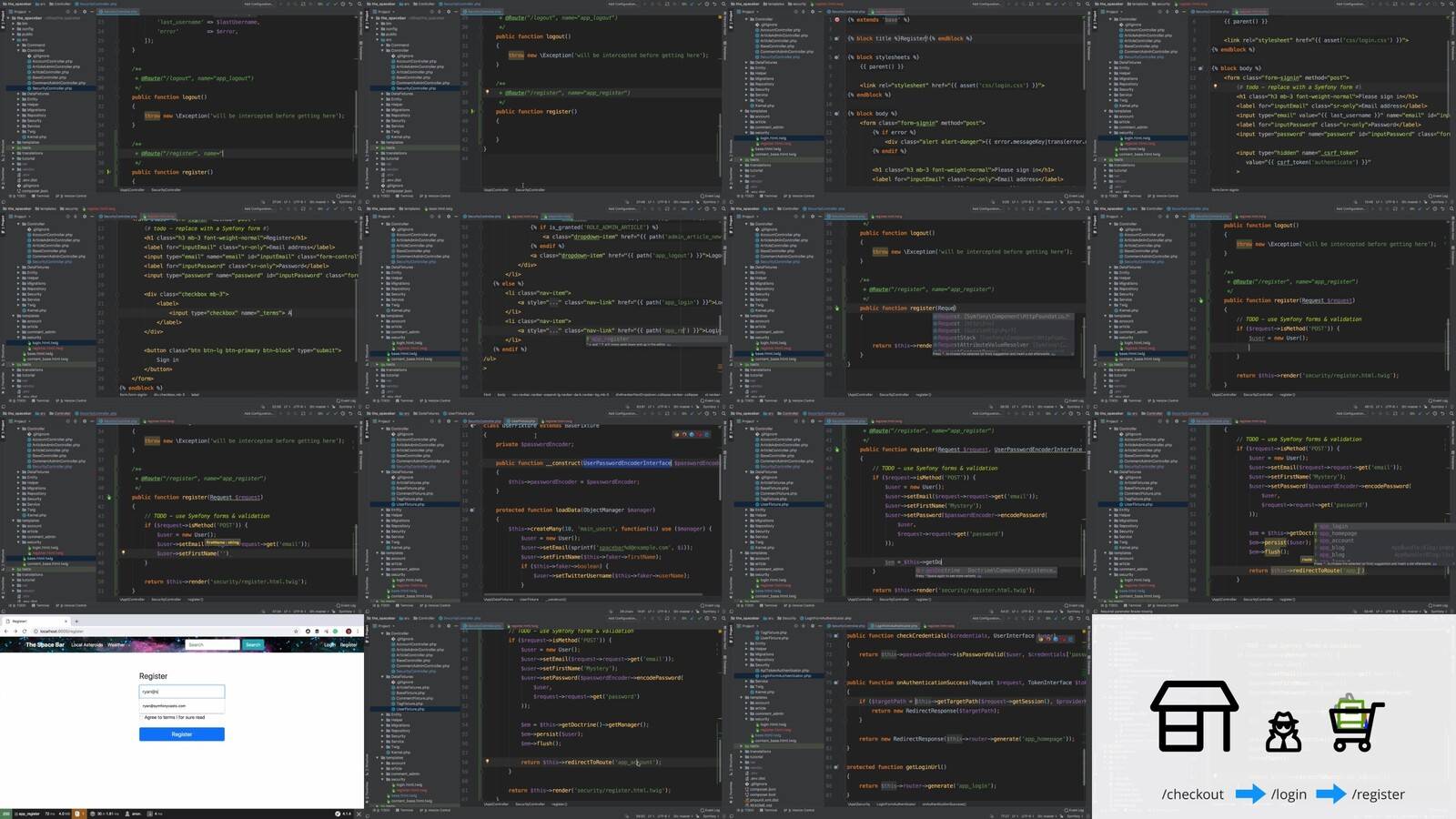Image resolution: width=1456 pixels, height=819 pixels.
Task: Open the app_register route panel
Action: click(x=27, y=814)
